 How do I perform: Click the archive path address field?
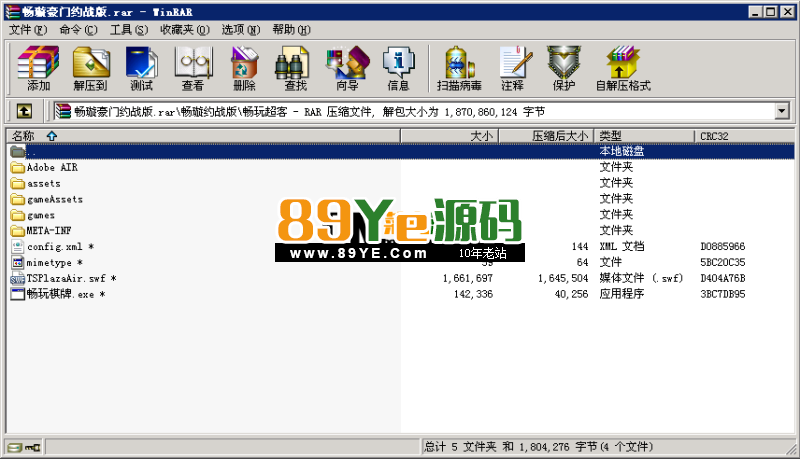[x=414, y=111]
